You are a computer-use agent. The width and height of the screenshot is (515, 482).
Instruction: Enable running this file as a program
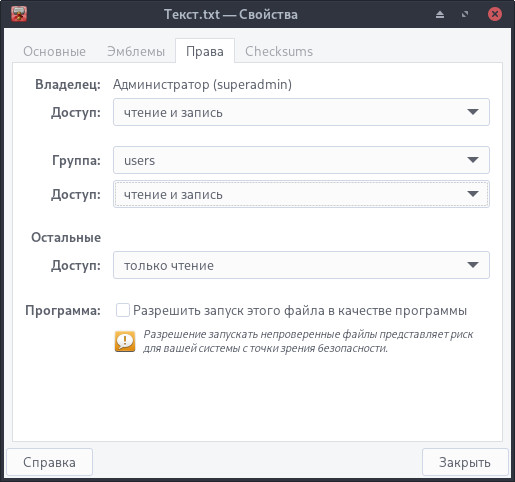(x=123, y=310)
